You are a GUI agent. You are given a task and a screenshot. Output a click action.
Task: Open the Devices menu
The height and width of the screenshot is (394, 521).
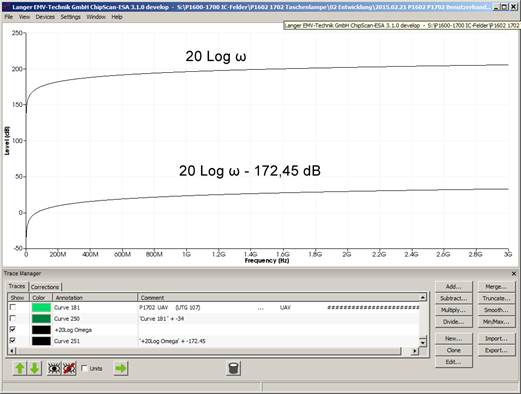[45, 17]
